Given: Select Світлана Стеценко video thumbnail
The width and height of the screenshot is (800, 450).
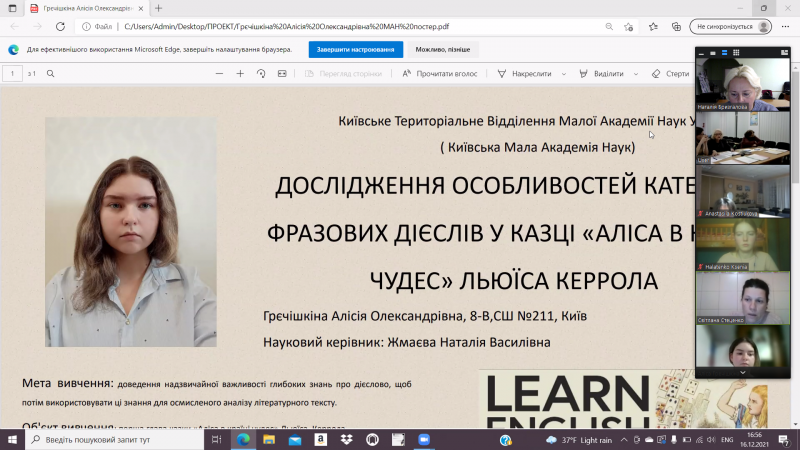Looking at the screenshot, I should click(743, 297).
